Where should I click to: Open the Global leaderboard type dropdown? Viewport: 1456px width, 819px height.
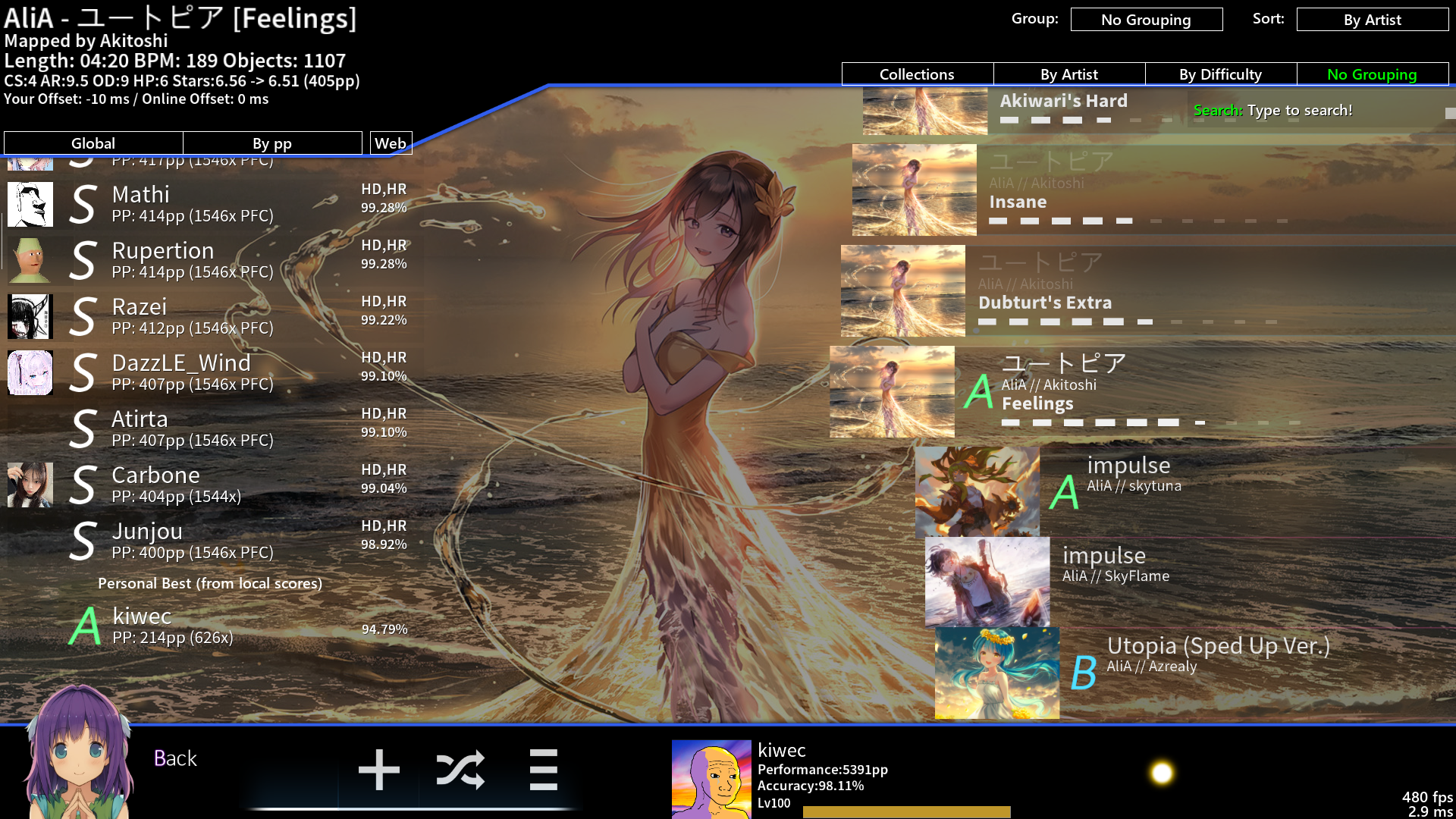pos(93,143)
